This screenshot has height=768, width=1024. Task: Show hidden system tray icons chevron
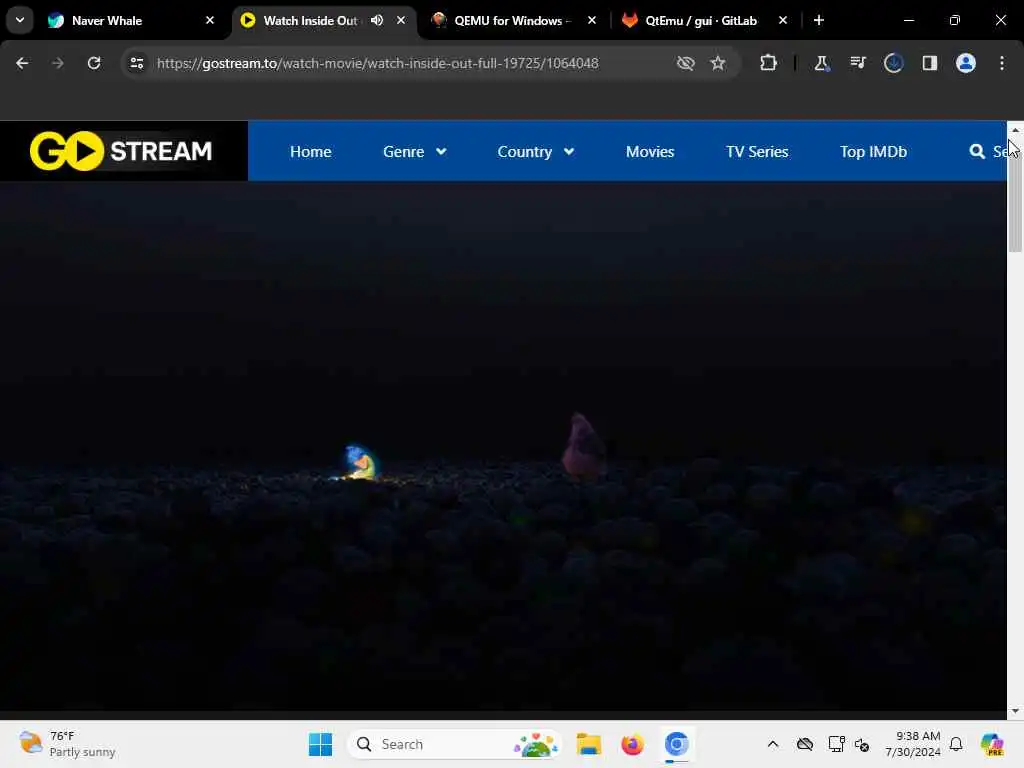click(773, 744)
